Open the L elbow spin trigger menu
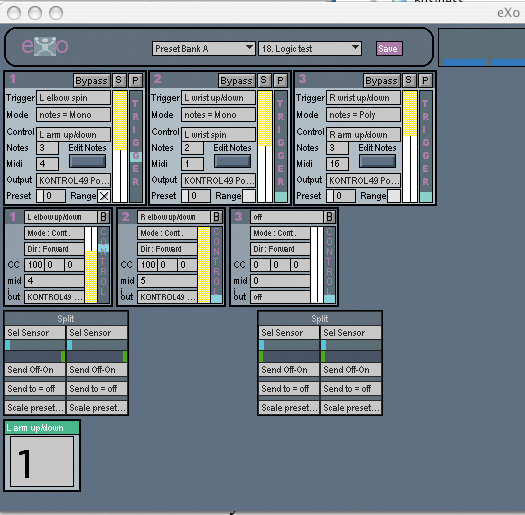525x515 pixels. click(73, 98)
